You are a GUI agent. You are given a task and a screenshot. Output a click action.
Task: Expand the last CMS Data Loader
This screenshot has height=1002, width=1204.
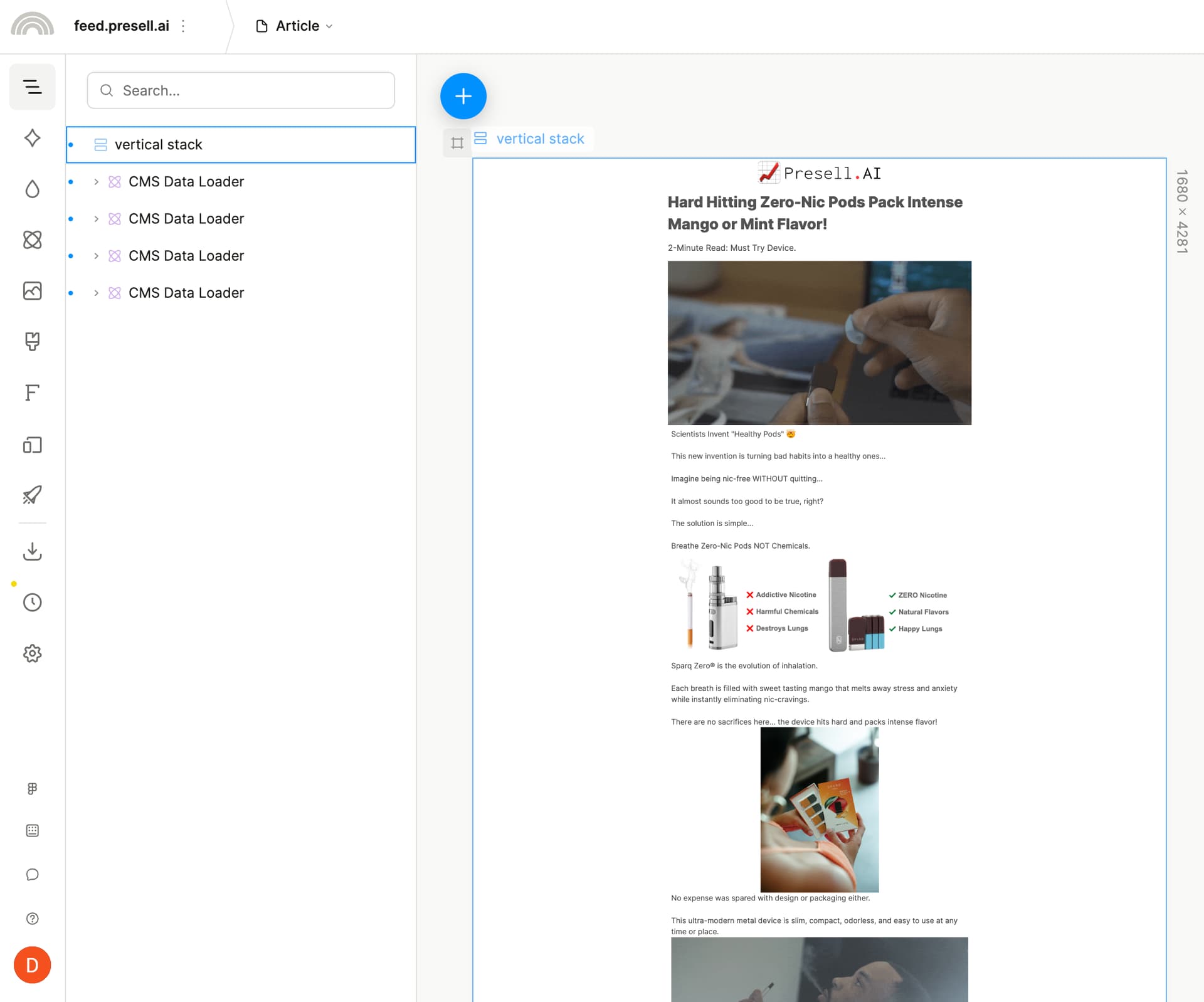pyautogui.click(x=96, y=293)
